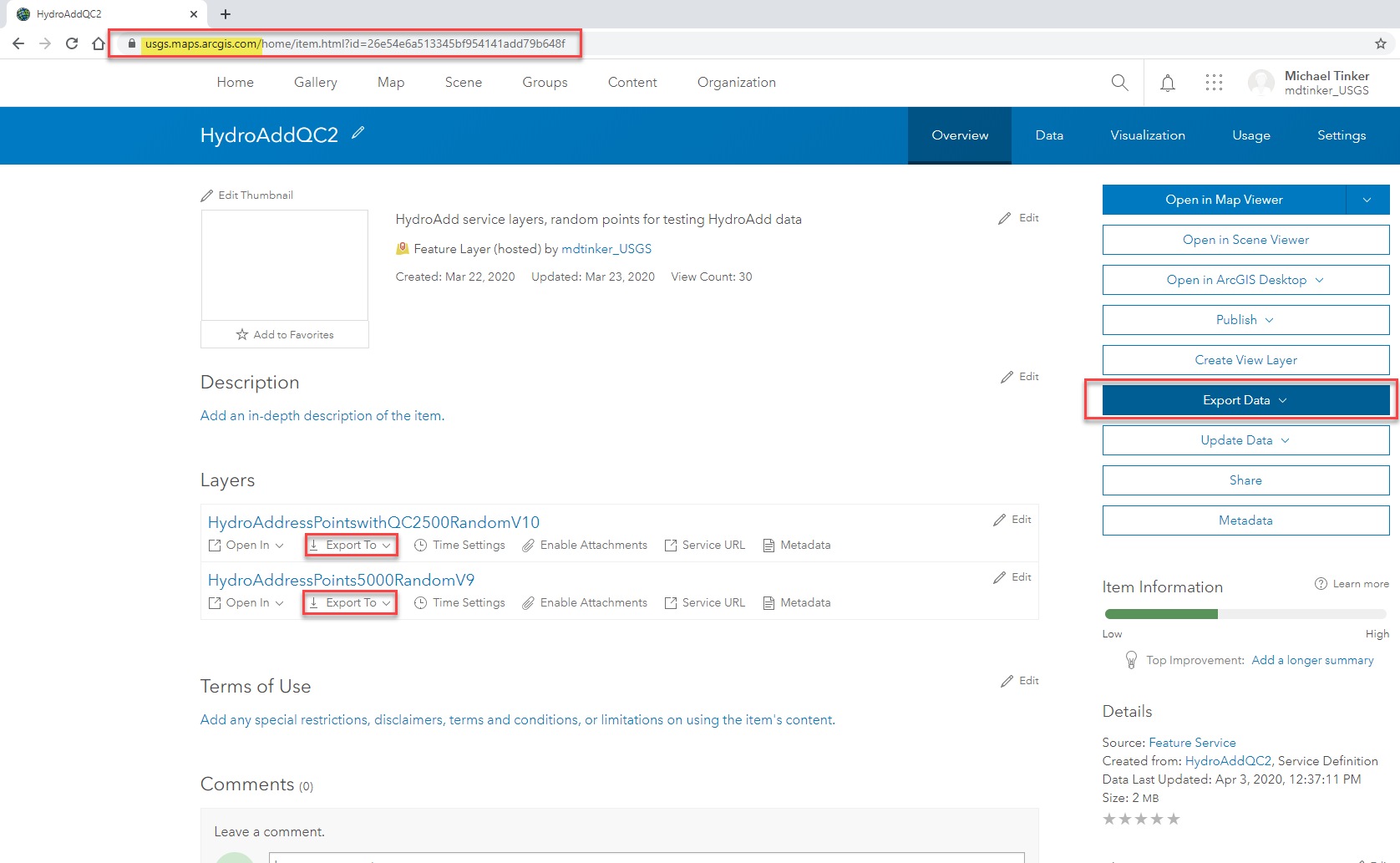This screenshot has height=863, width=1400.
Task: Click the item information progress bar
Action: click(1245, 614)
